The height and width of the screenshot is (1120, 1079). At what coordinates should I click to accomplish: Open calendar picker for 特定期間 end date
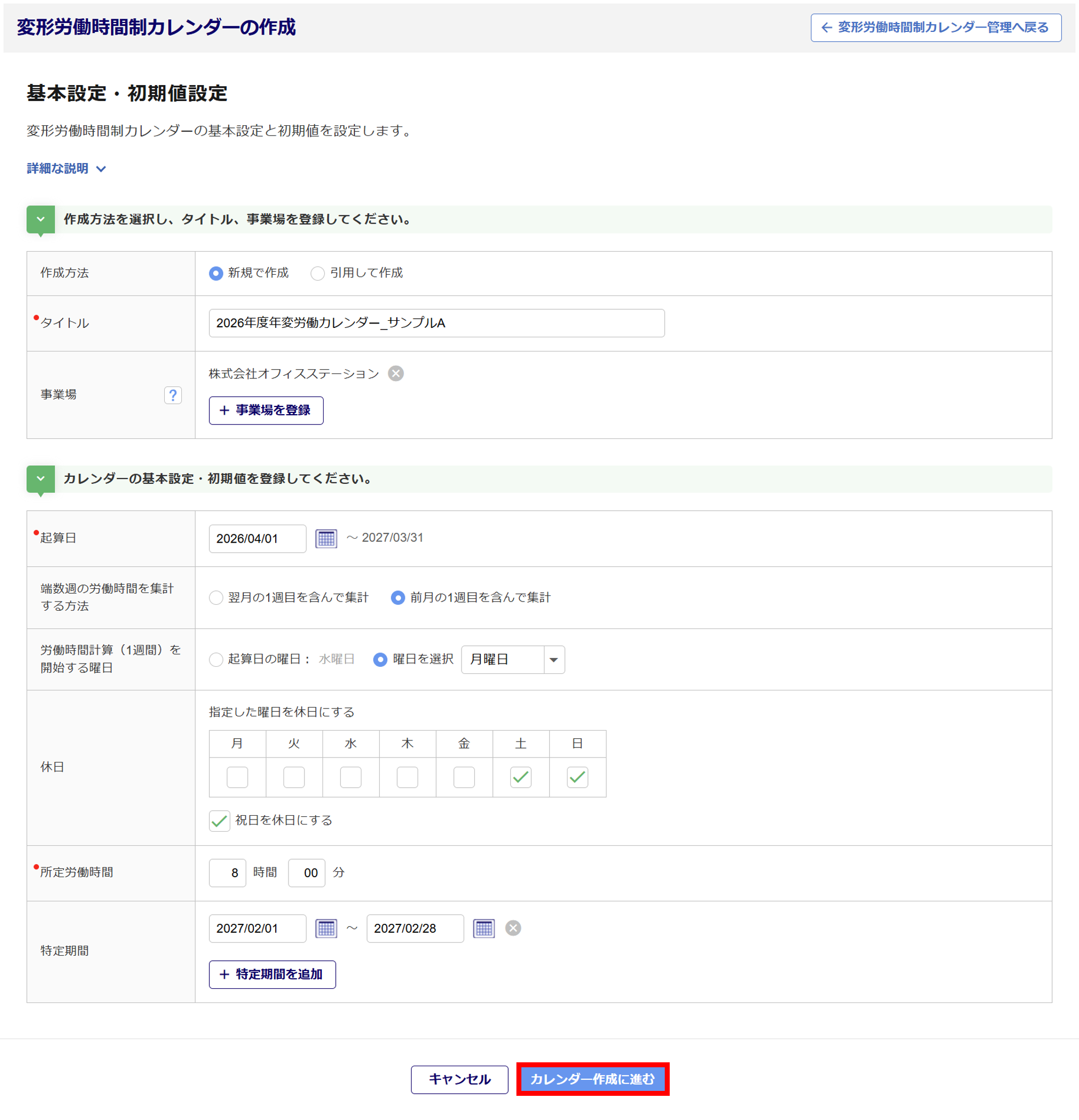(483, 928)
